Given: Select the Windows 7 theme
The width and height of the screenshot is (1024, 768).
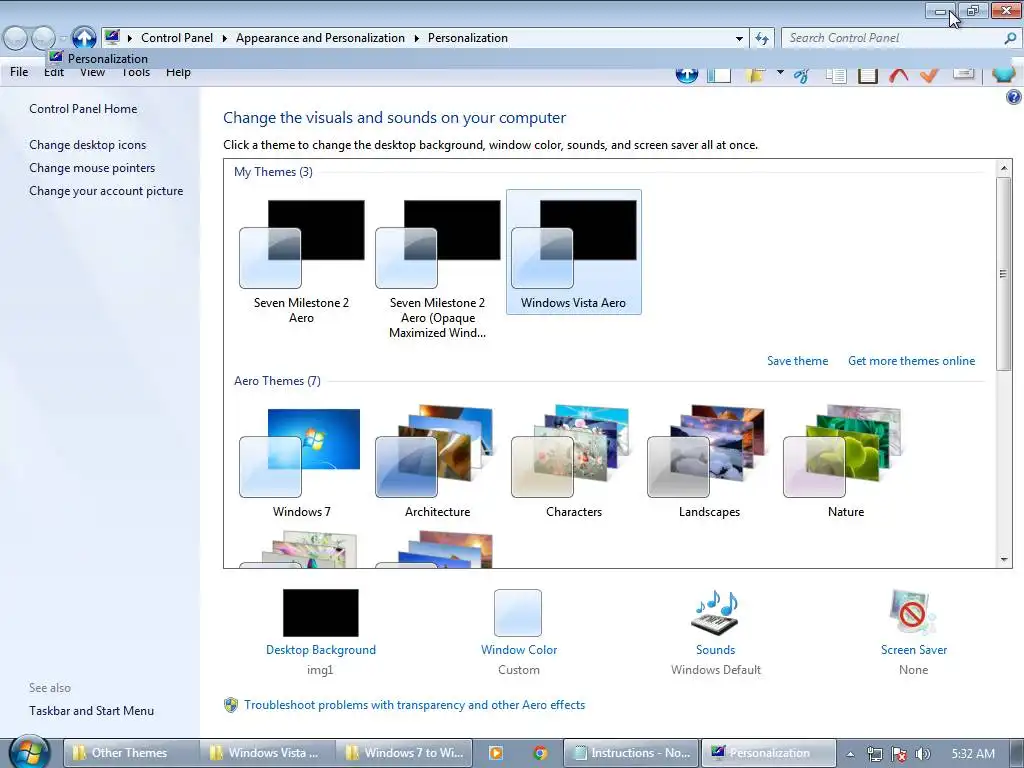Looking at the screenshot, I should coord(301,461).
